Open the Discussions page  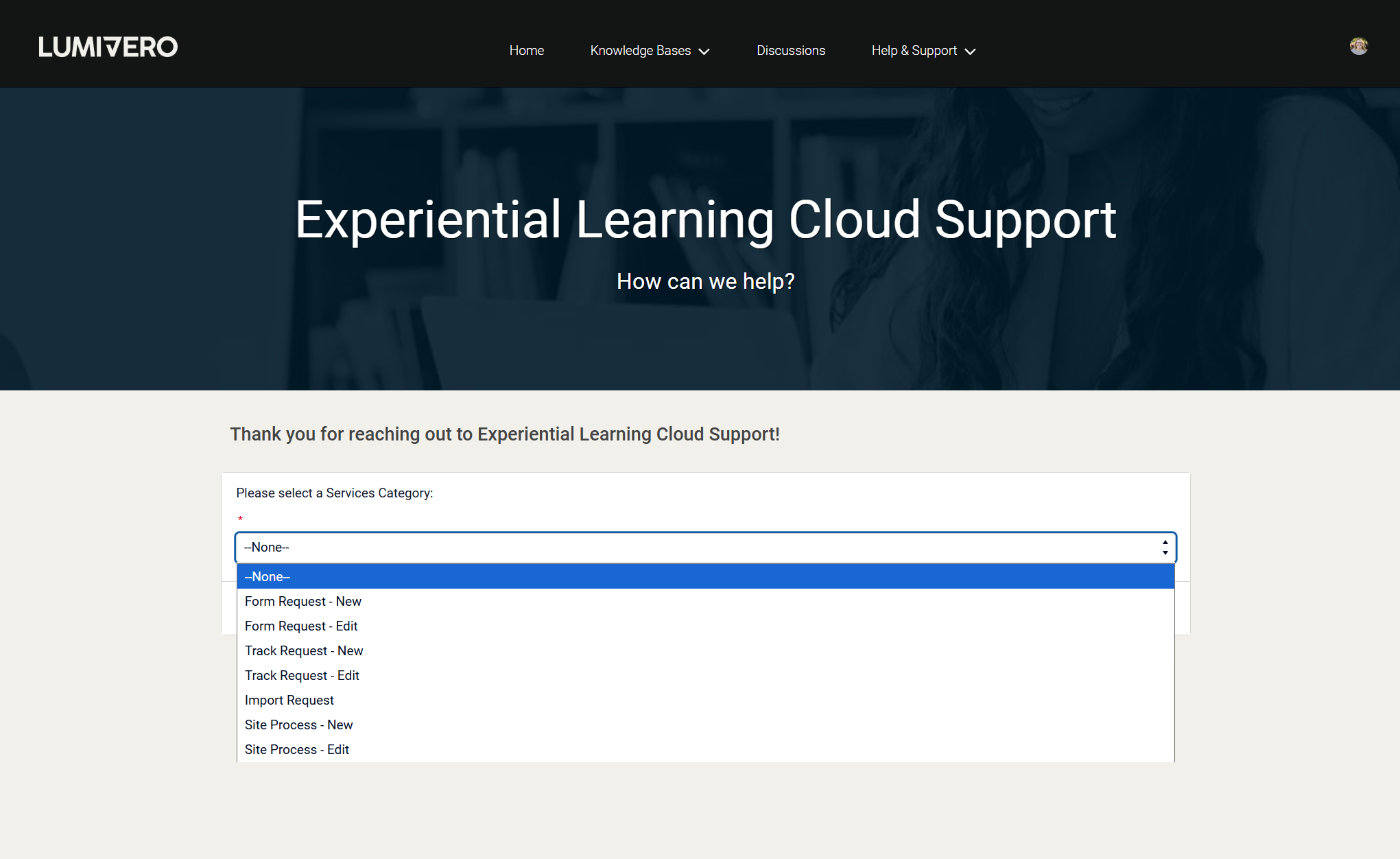pos(790,51)
